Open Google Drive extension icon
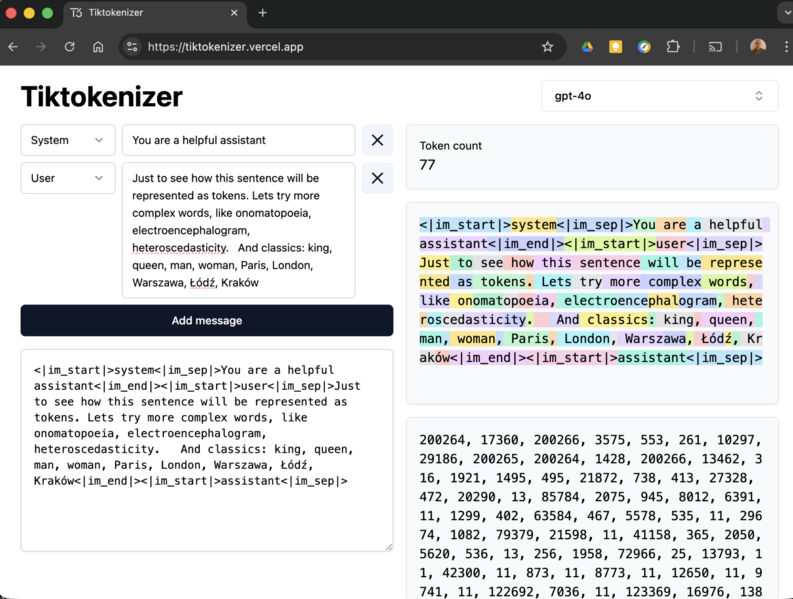This screenshot has height=599, width=793. [587, 47]
